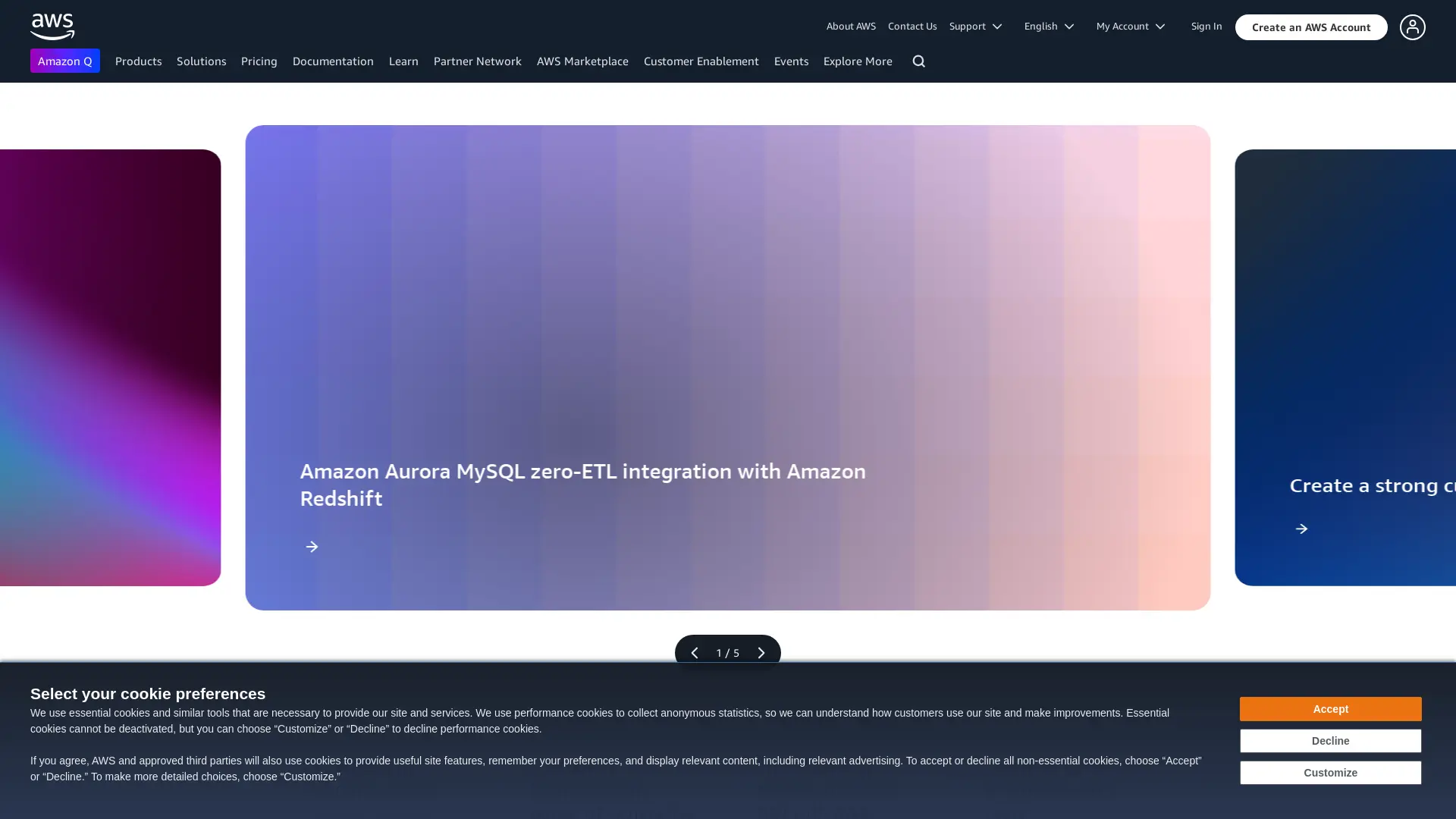Click the user profile avatar icon

(1412, 27)
